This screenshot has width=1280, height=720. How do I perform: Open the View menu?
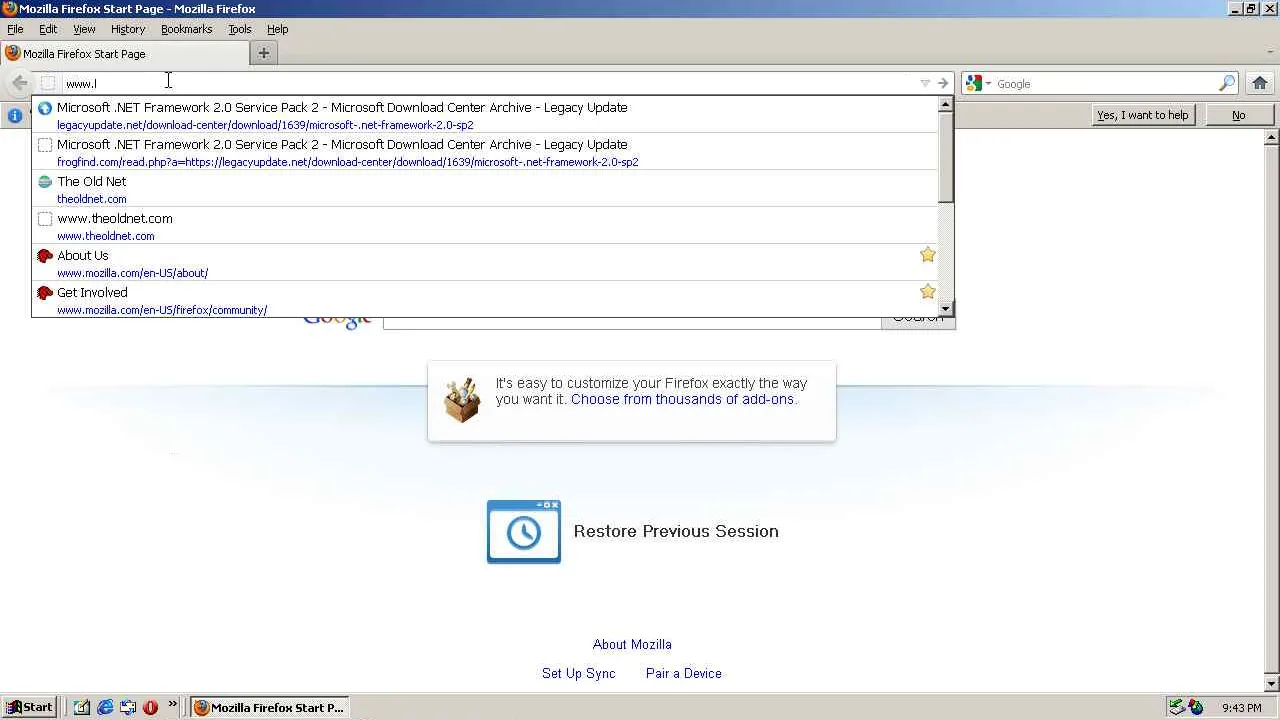pyautogui.click(x=84, y=29)
